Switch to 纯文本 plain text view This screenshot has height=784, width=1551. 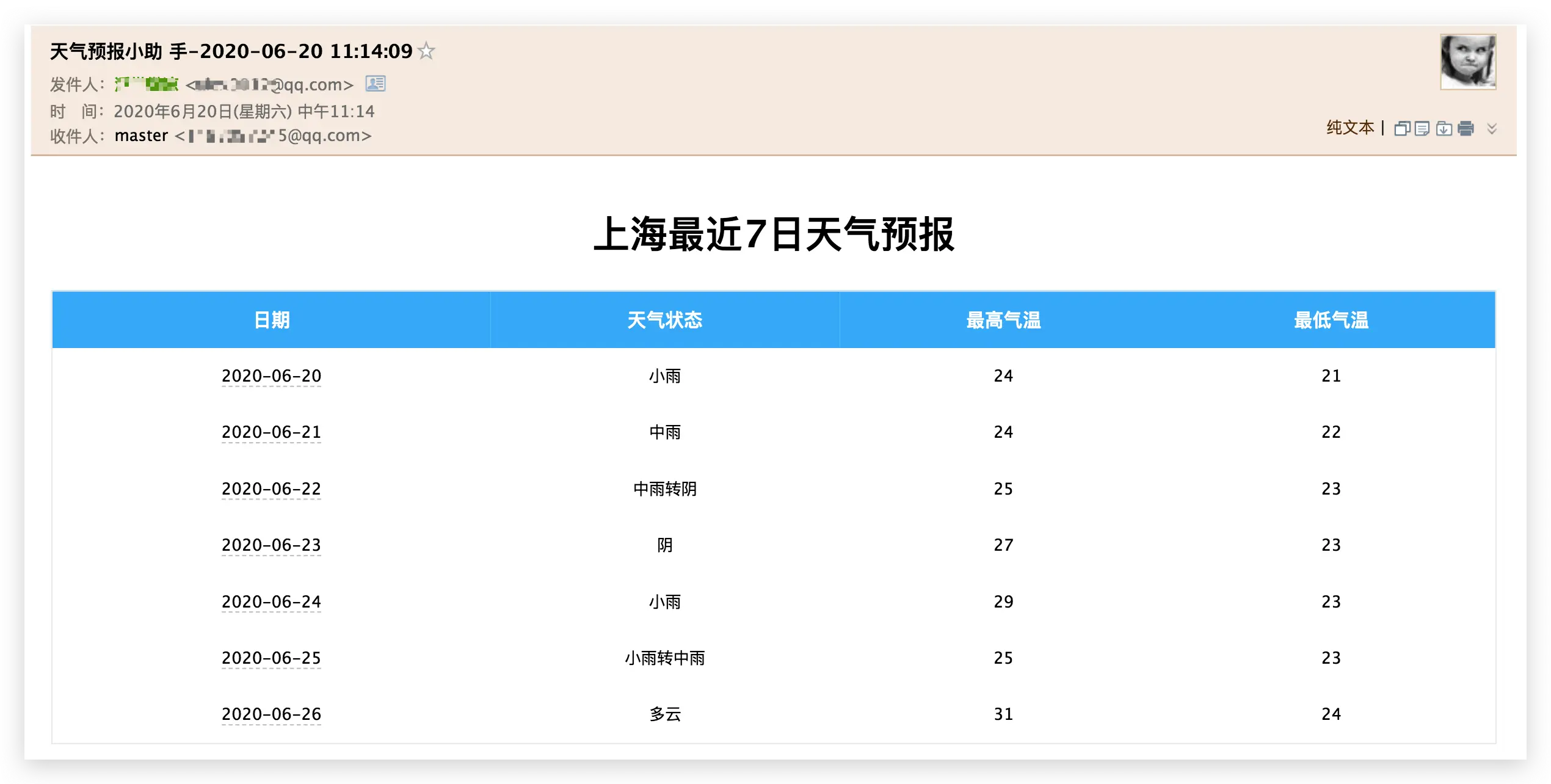tap(1350, 128)
